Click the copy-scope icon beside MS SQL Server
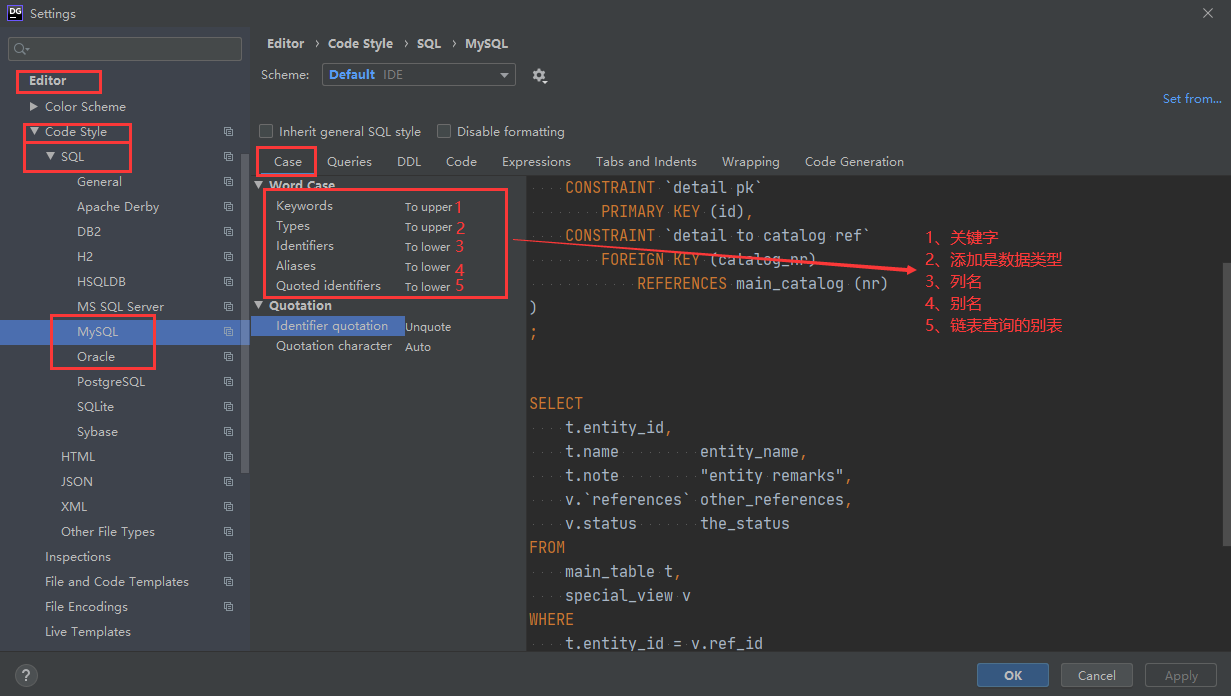Image resolution: width=1231 pixels, height=696 pixels. [228, 307]
